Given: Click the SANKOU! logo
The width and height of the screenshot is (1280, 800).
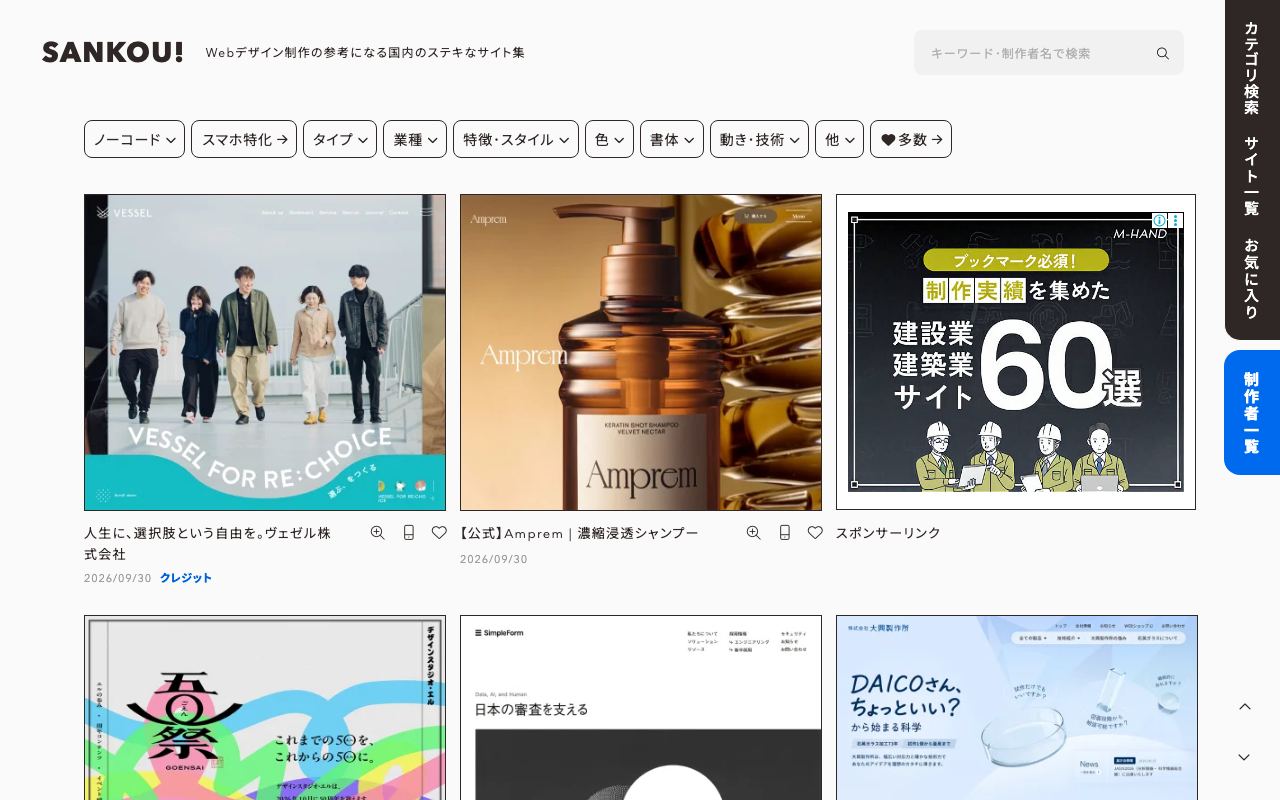Looking at the screenshot, I should click(x=112, y=52).
